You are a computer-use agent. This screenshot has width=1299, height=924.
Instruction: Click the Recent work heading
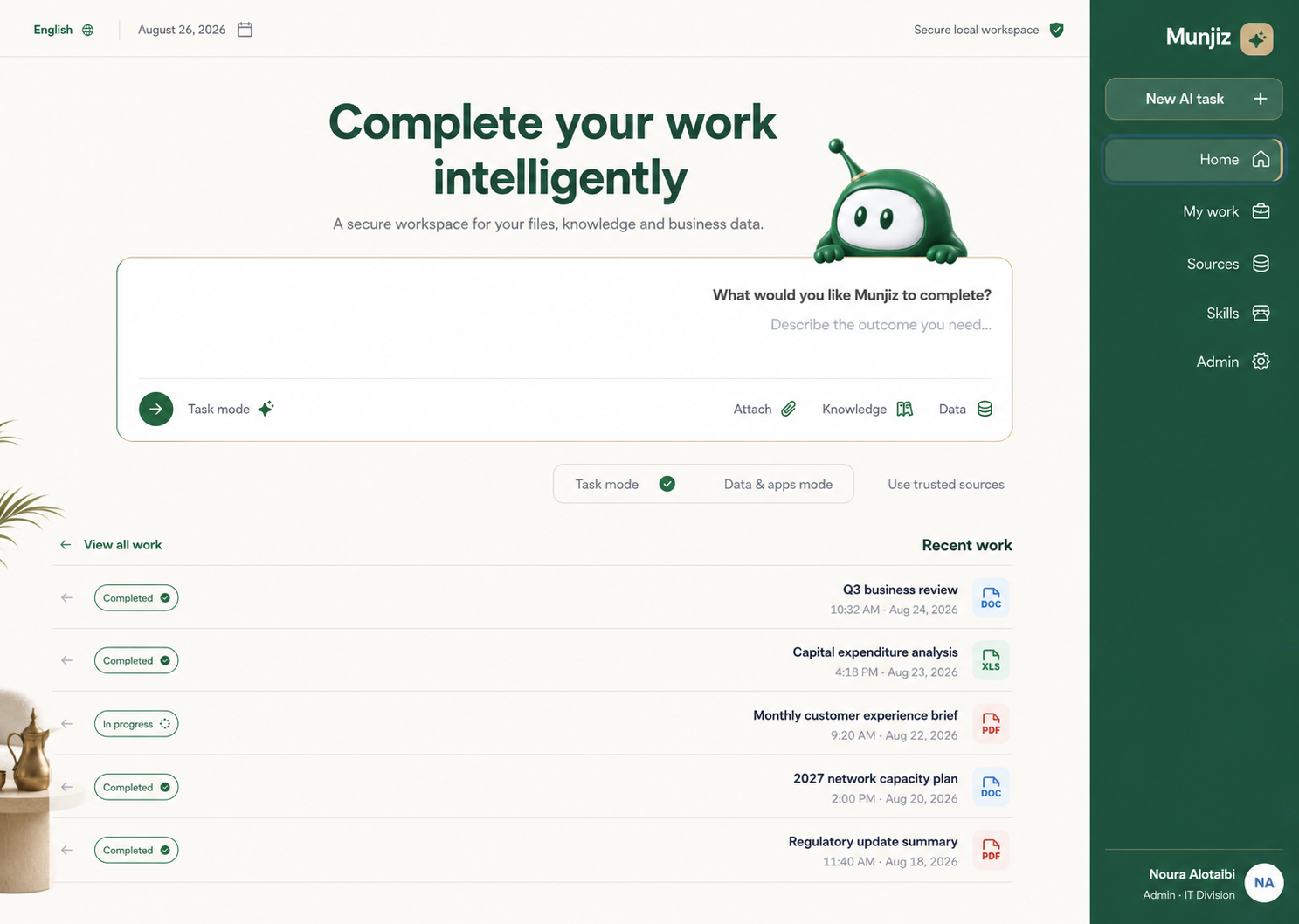tap(967, 545)
